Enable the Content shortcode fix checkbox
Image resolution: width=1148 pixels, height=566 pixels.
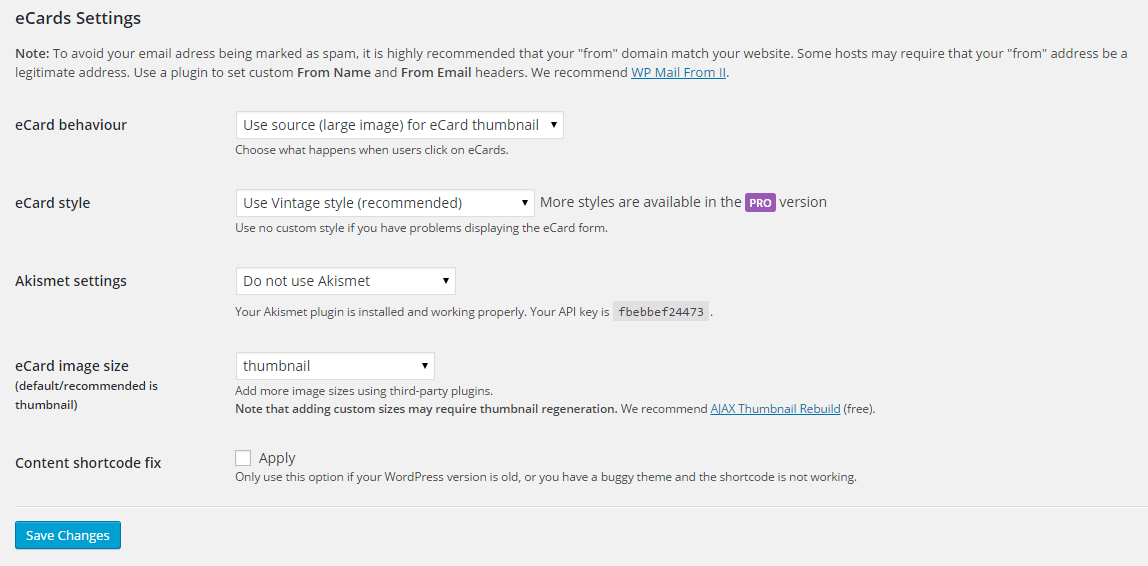tap(243, 458)
